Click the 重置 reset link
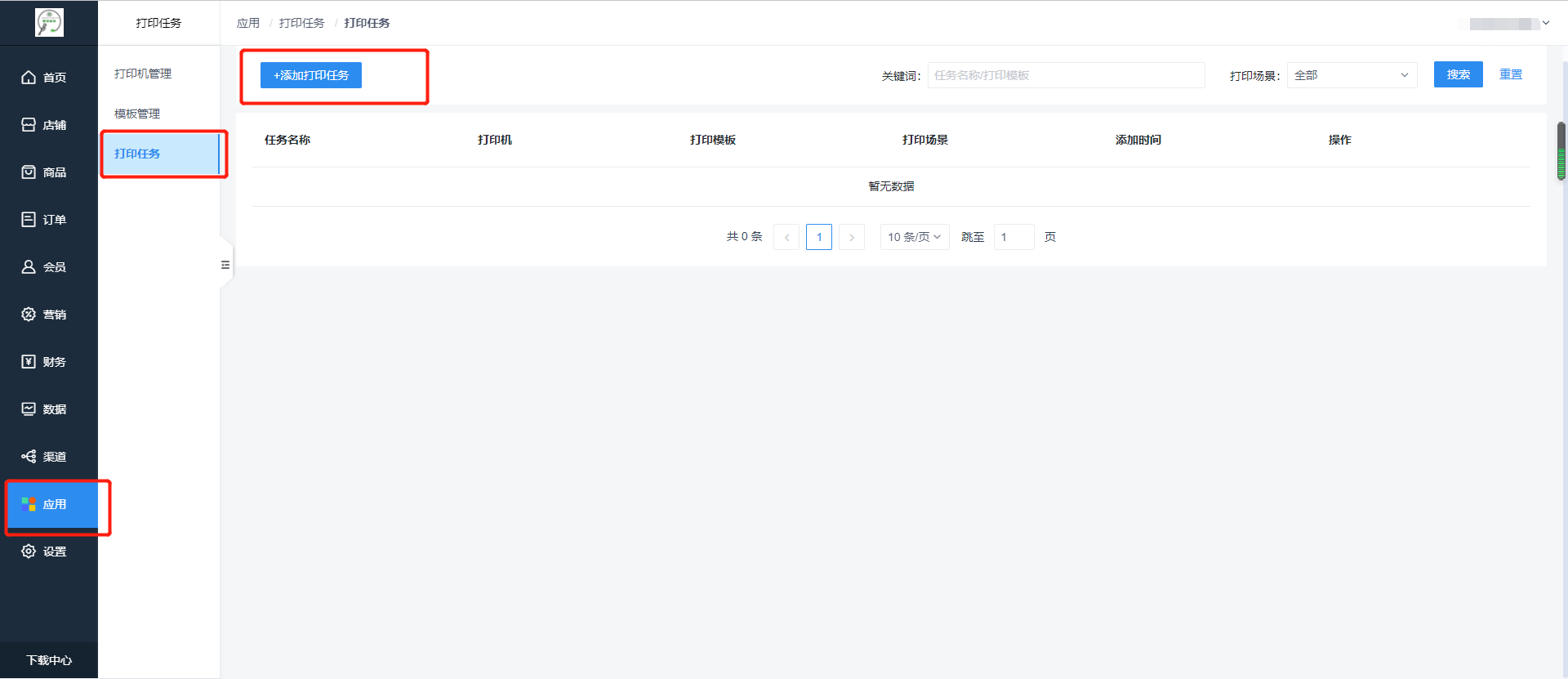The width and height of the screenshot is (1568, 679). pyautogui.click(x=1510, y=74)
